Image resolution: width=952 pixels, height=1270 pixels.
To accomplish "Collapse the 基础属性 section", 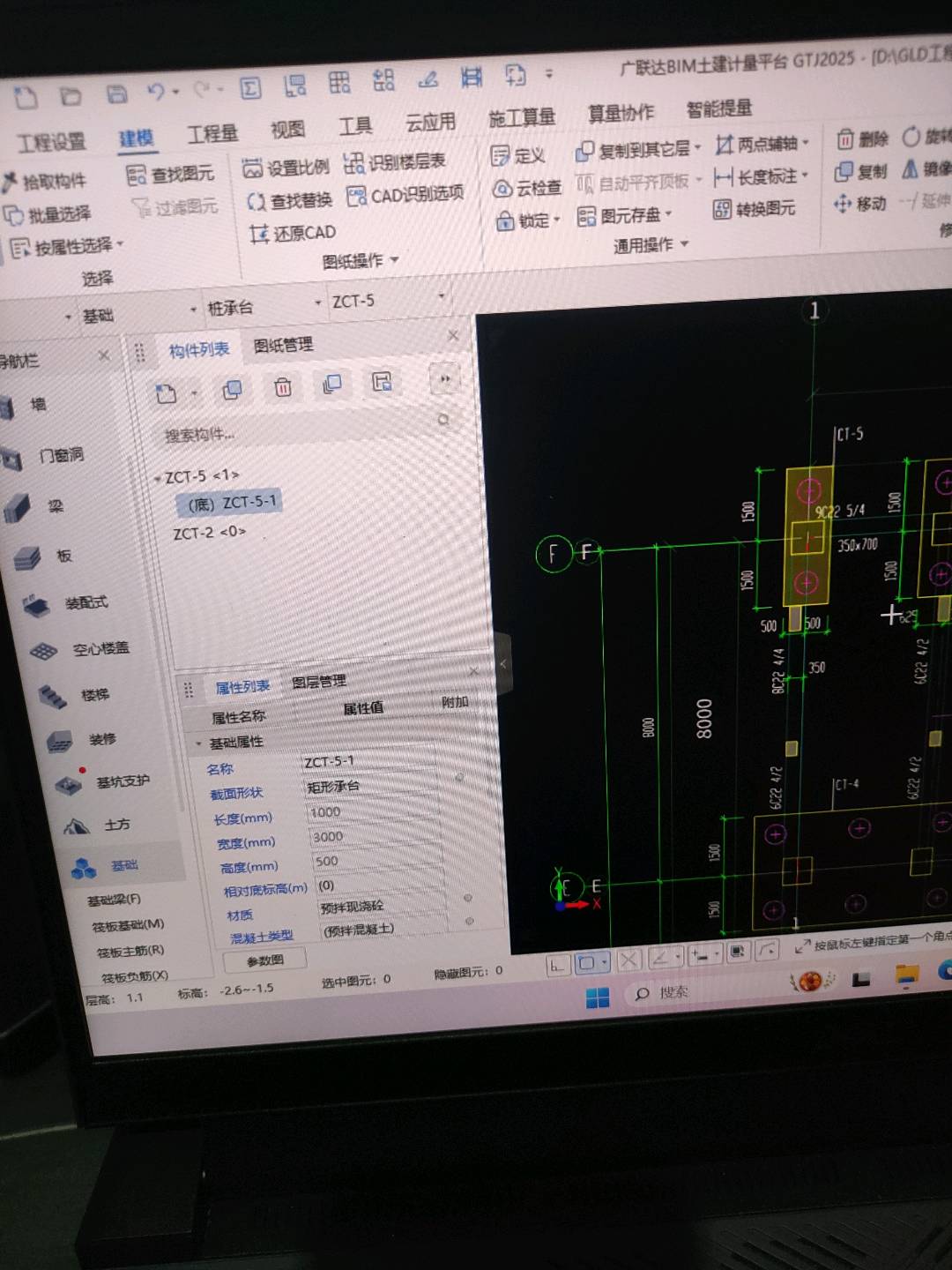I will [x=198, y=743].
